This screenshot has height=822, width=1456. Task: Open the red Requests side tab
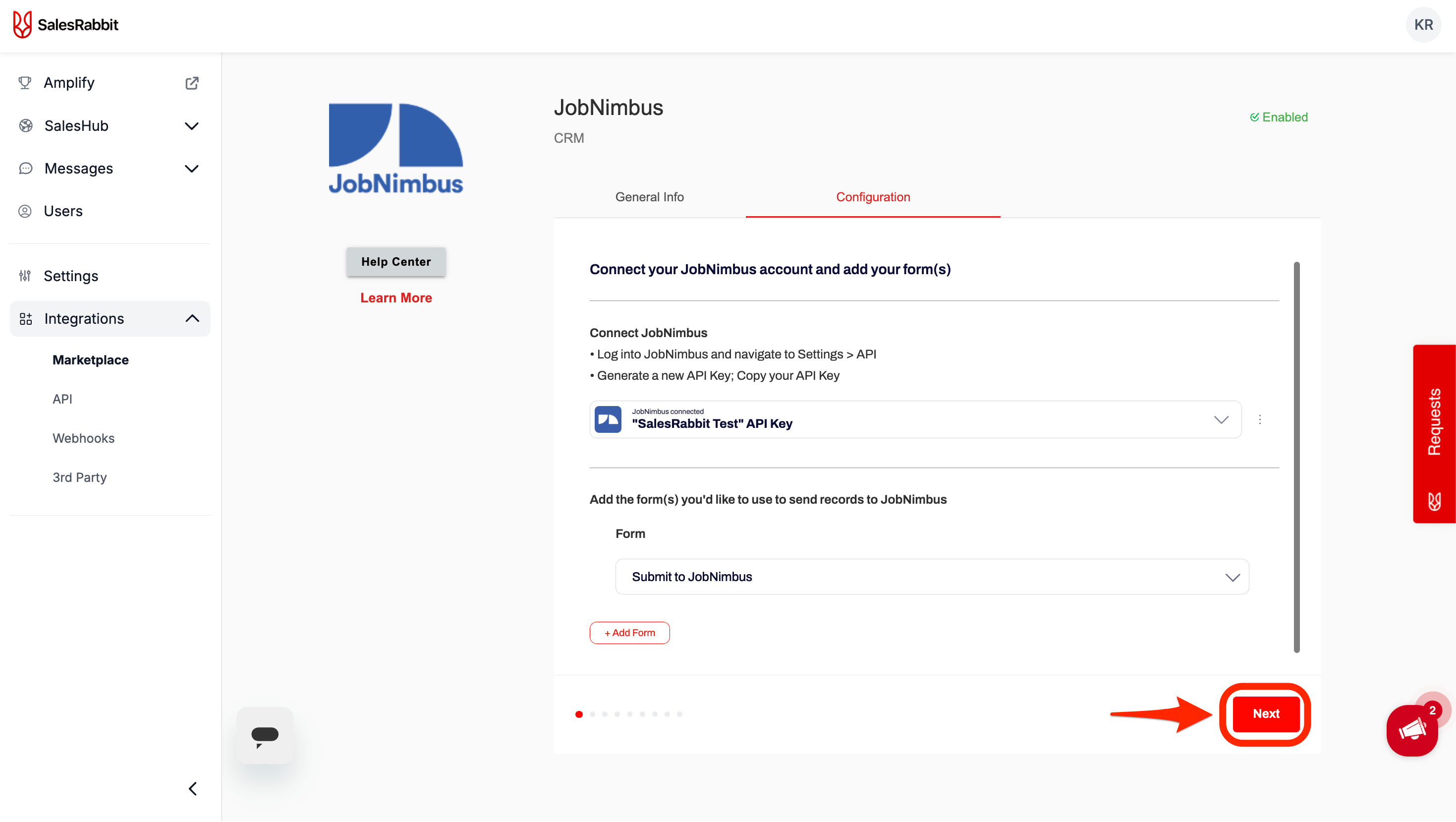pos(1434,434)
